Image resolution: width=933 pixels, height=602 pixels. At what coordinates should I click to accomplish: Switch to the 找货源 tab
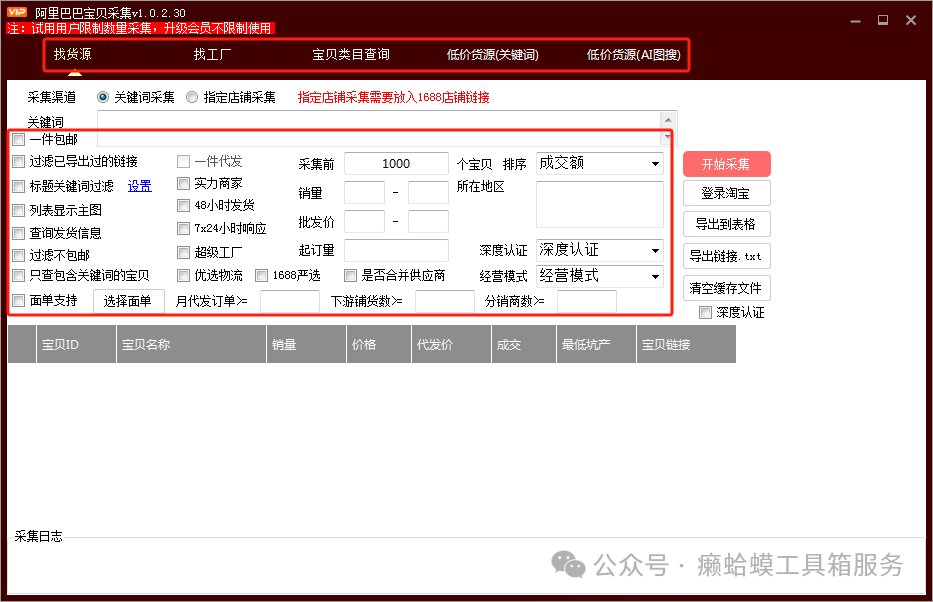click(x=73, y=54)
